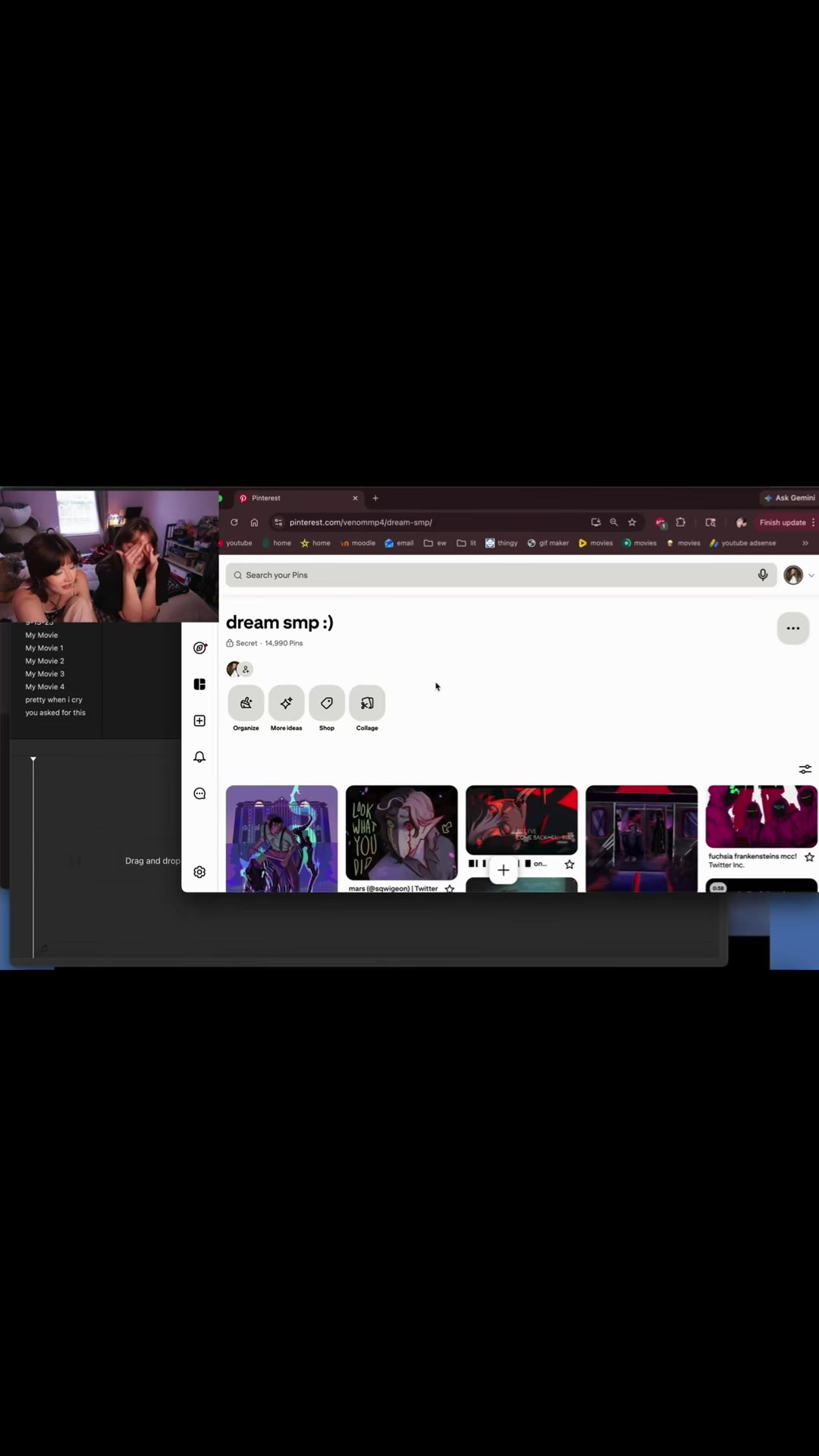This screenshot has width=819, height=1456.
Task: Open the email bookmark
Action: pyautogui.click(x=399, y=543)
